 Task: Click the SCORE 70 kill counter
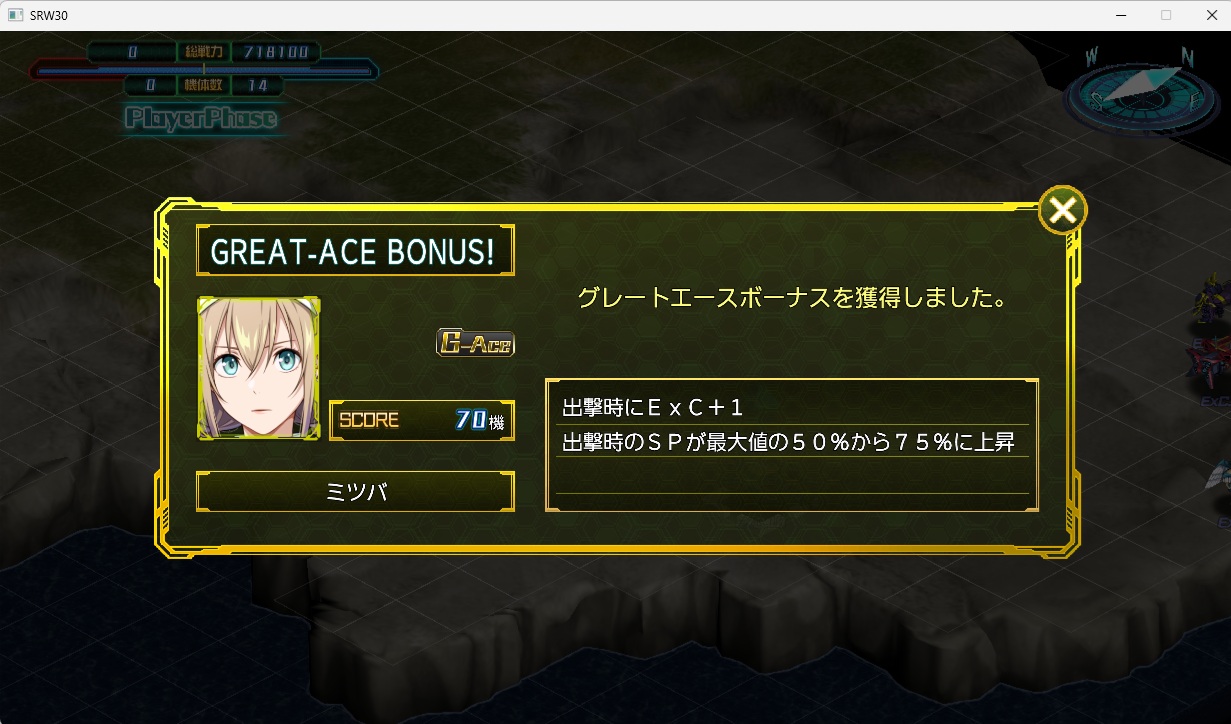[x=422, y=420]
